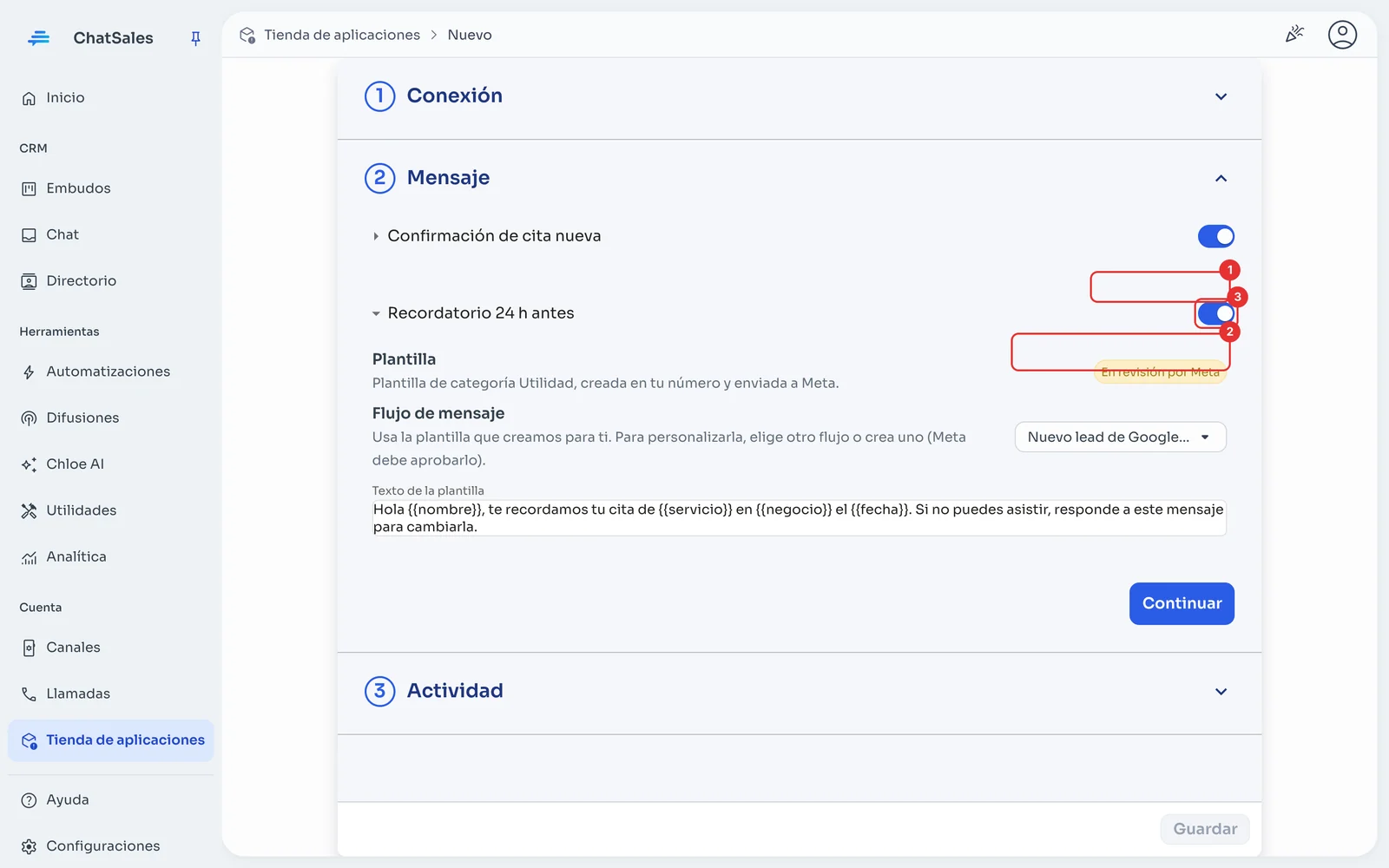Click the Guardar button
Image resolution: width=1389 pixels, height=868 pixels.
[1205, 829]
